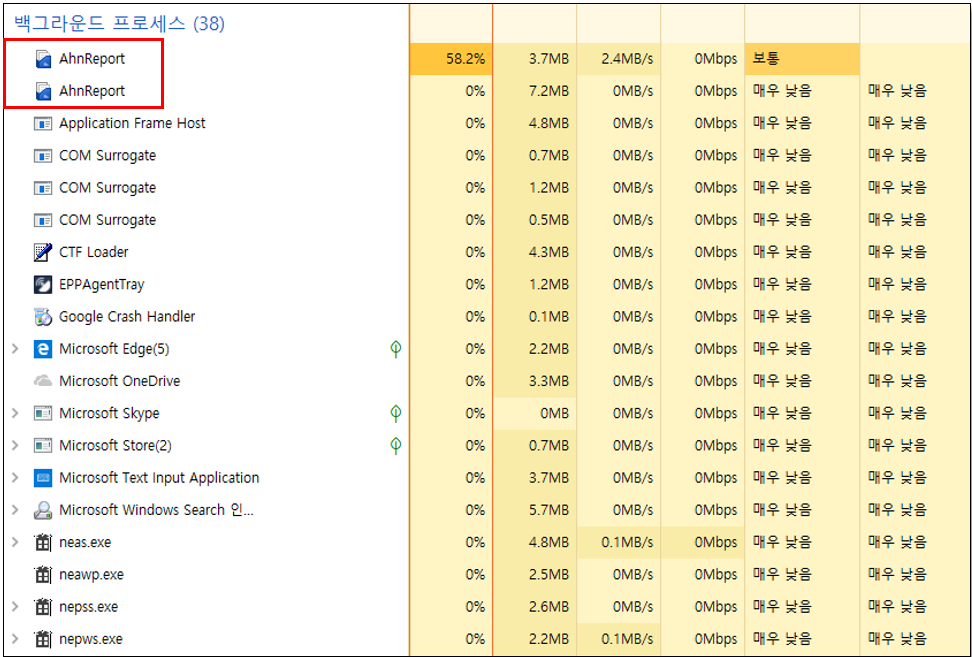Click the 2.5MB memory value for neawp.exe
Screen dimensions: 972x657
pos(549,575)
